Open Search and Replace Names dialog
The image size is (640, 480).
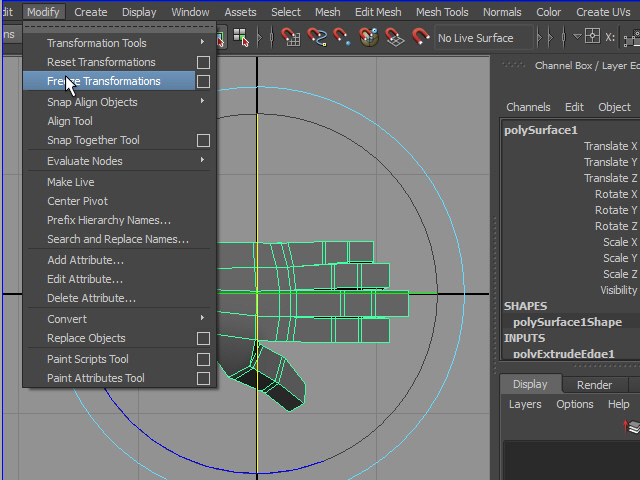pyautogui.click(x=118, y=239)
